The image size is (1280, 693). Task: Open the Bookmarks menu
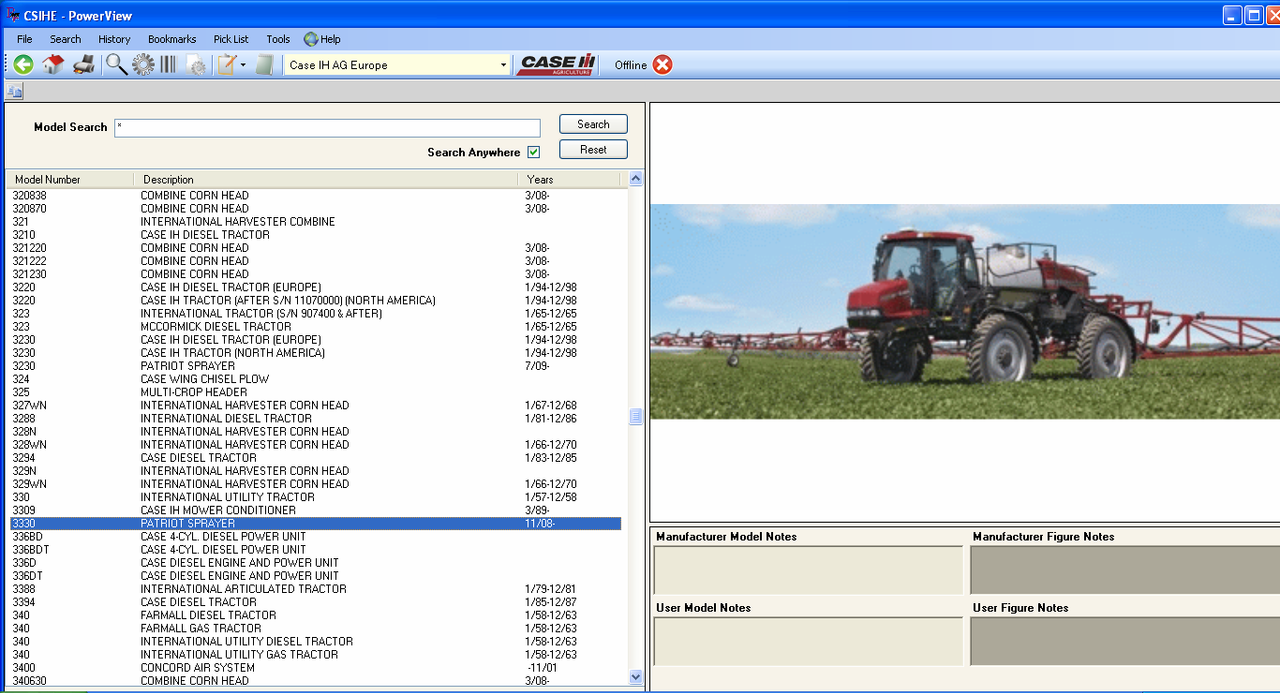(x=172, y=39)
